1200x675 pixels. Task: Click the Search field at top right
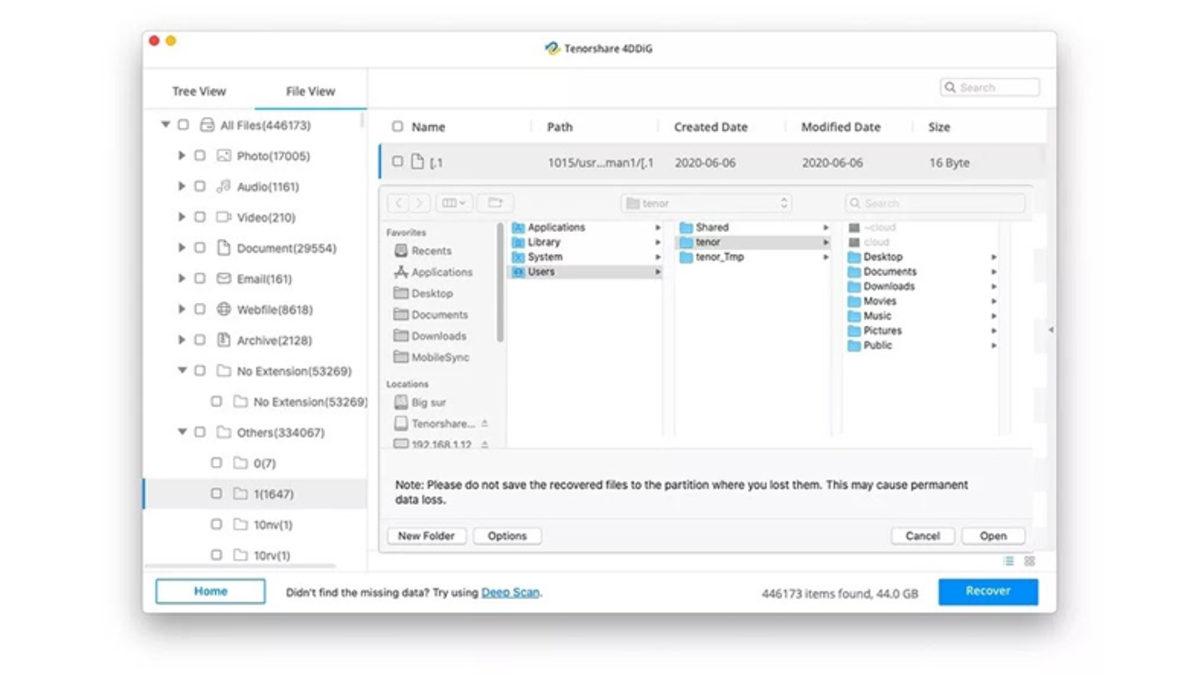(990, 87)
